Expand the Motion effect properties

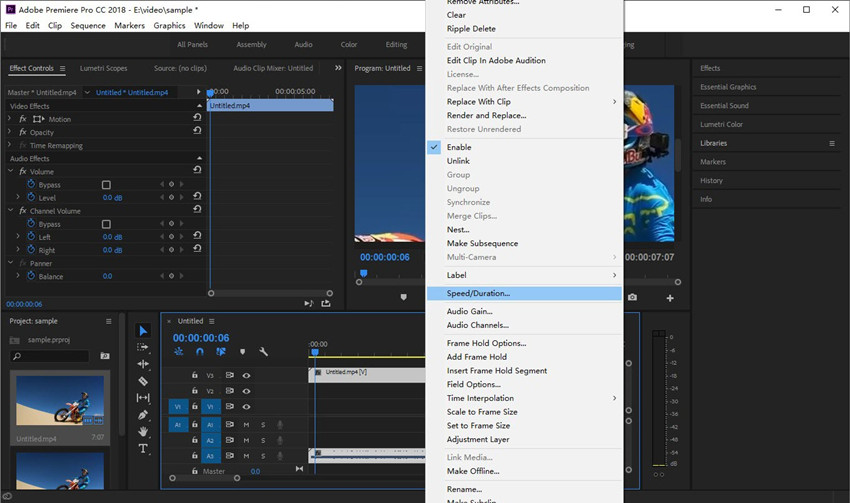click(10, 119)
